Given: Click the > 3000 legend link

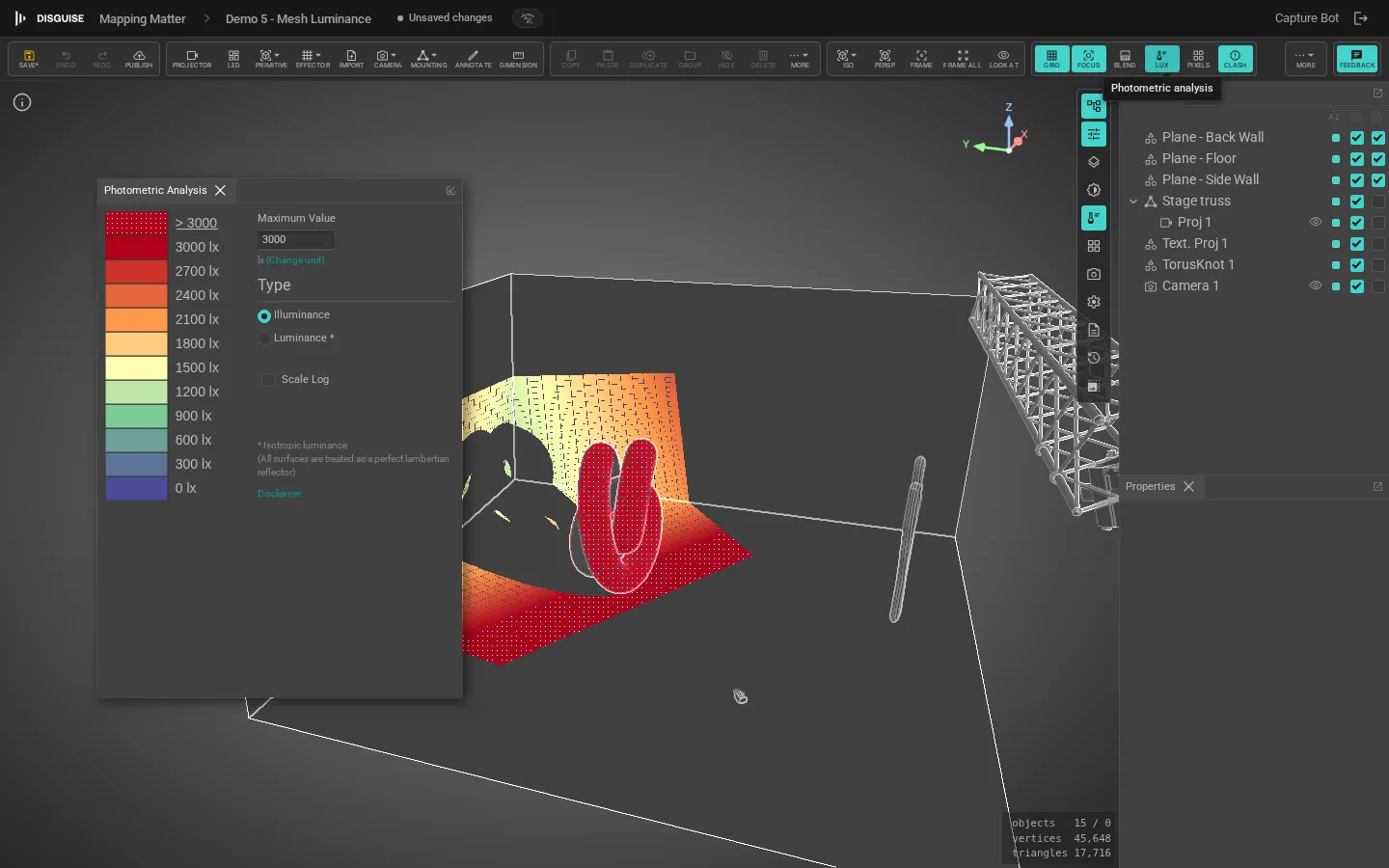Looking at the screenshot, I should click(196, 223).
